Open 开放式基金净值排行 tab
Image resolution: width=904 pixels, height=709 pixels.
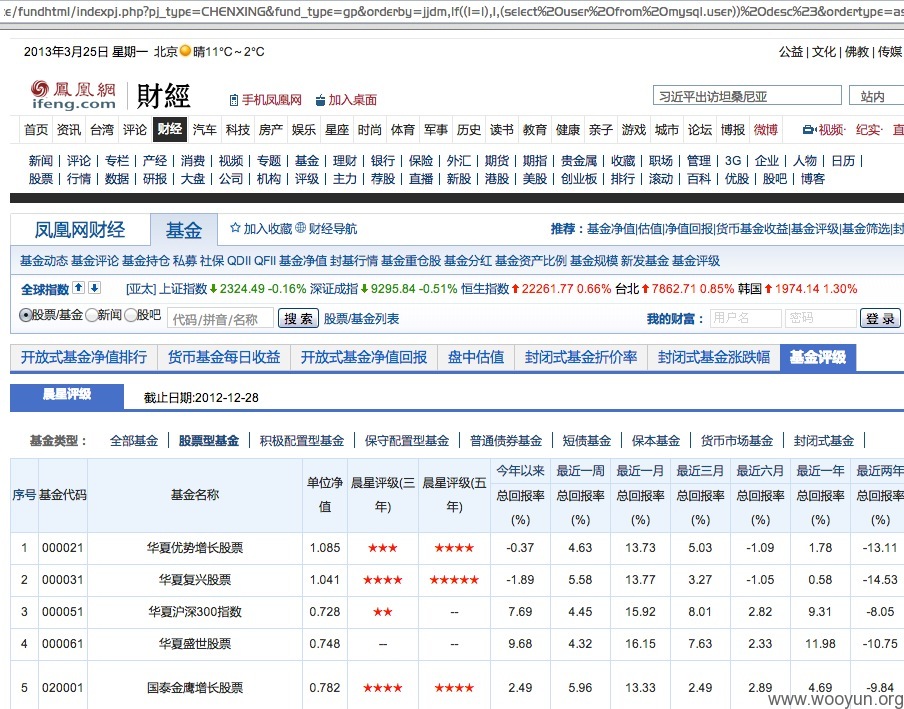(x=84, y=357)
